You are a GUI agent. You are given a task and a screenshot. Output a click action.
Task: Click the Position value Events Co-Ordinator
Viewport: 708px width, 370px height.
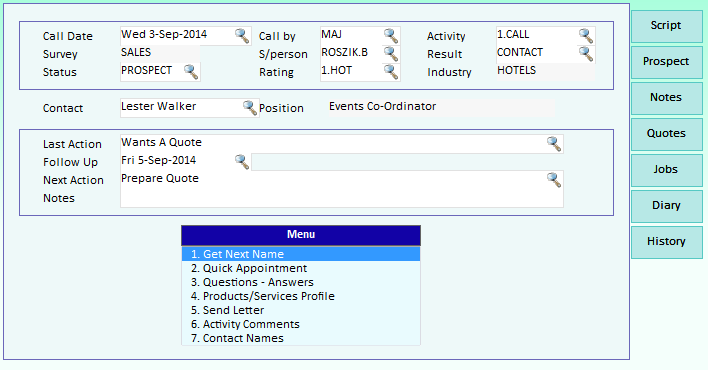click(x=442, y=108)
